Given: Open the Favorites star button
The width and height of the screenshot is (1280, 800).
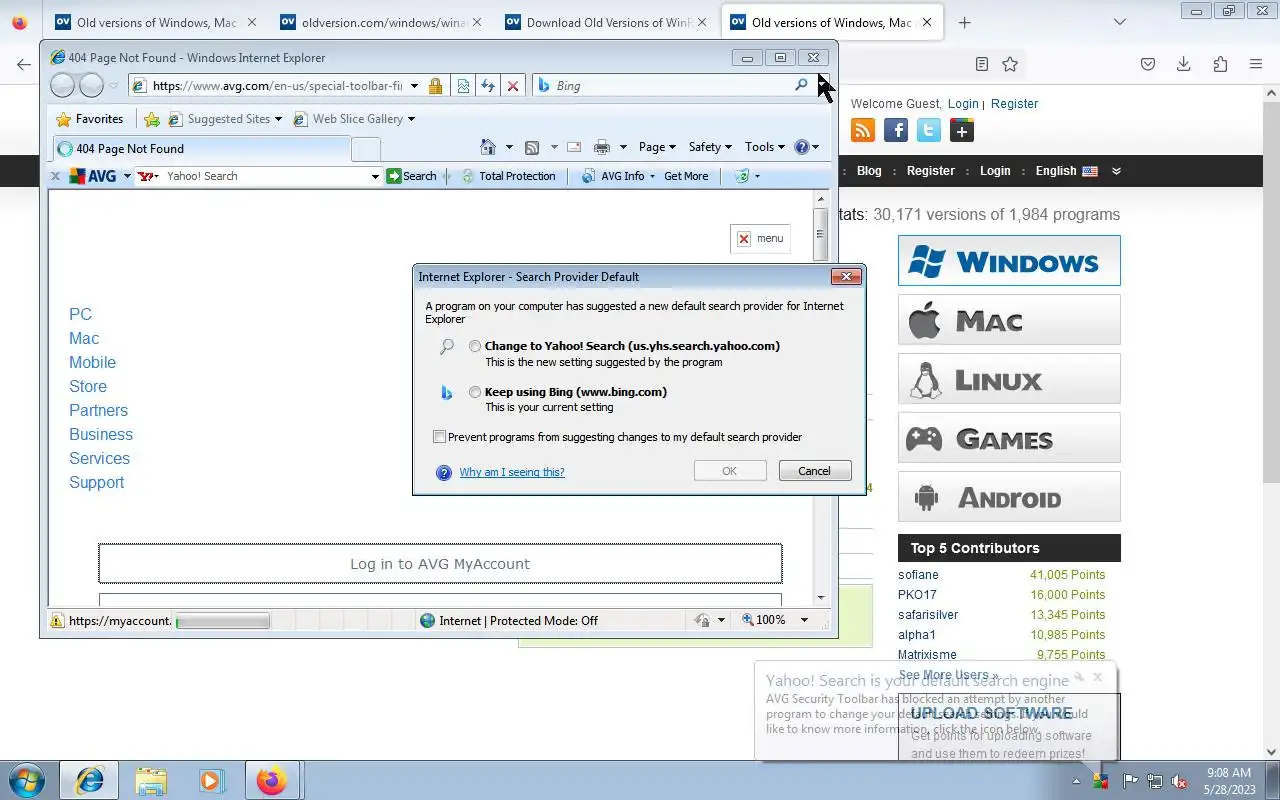Looking at the screenshot, I should (x=91, y=119).
